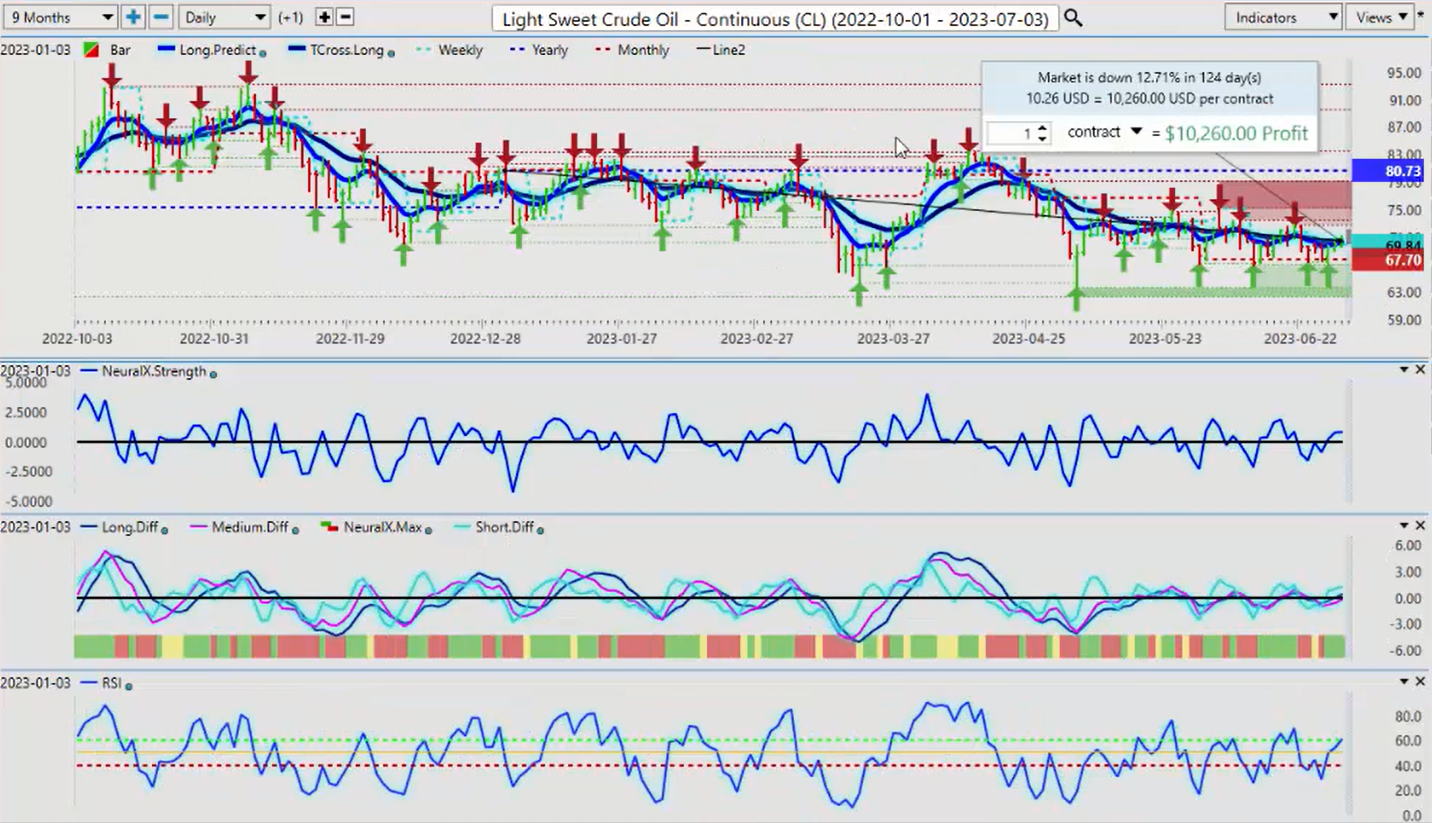Click the 10.26 USD per contract text
Image resolution: width=1432 pixels, height=823 pixels.
pos(1149,99)
